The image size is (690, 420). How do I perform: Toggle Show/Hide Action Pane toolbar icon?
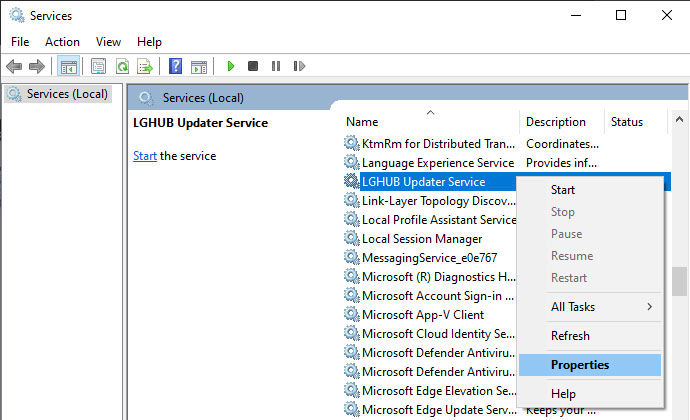pyautogui.click(x=199, y=66)
